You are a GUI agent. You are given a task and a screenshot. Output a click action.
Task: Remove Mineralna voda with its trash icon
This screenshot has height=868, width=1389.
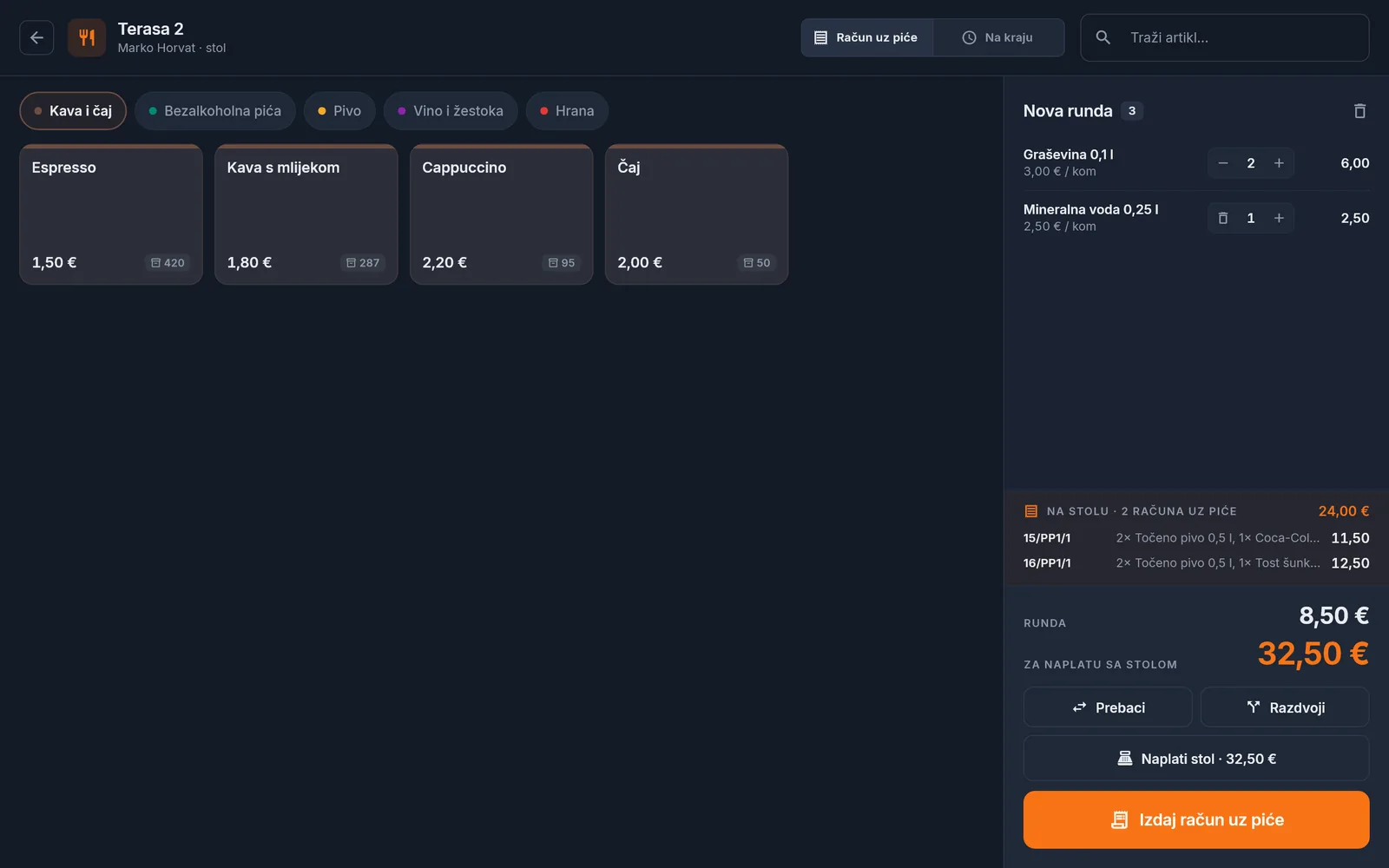pyautogui.click(x=1222, y=218)
